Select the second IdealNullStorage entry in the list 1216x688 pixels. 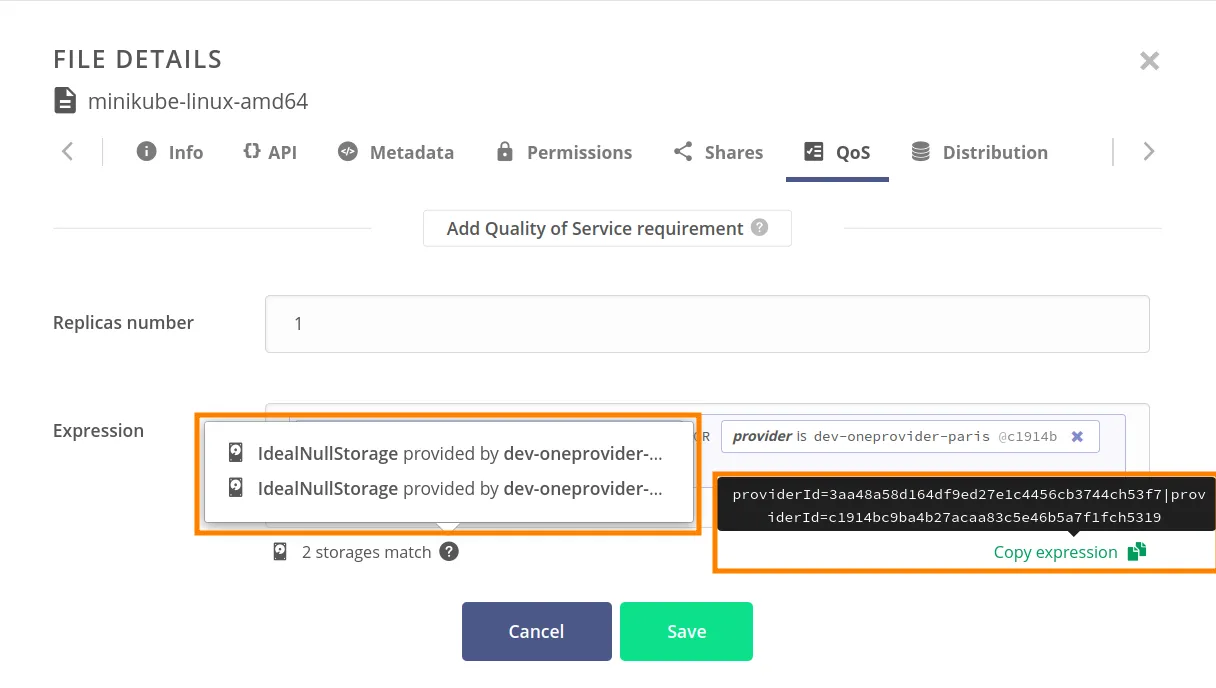(x=447, y=488)
